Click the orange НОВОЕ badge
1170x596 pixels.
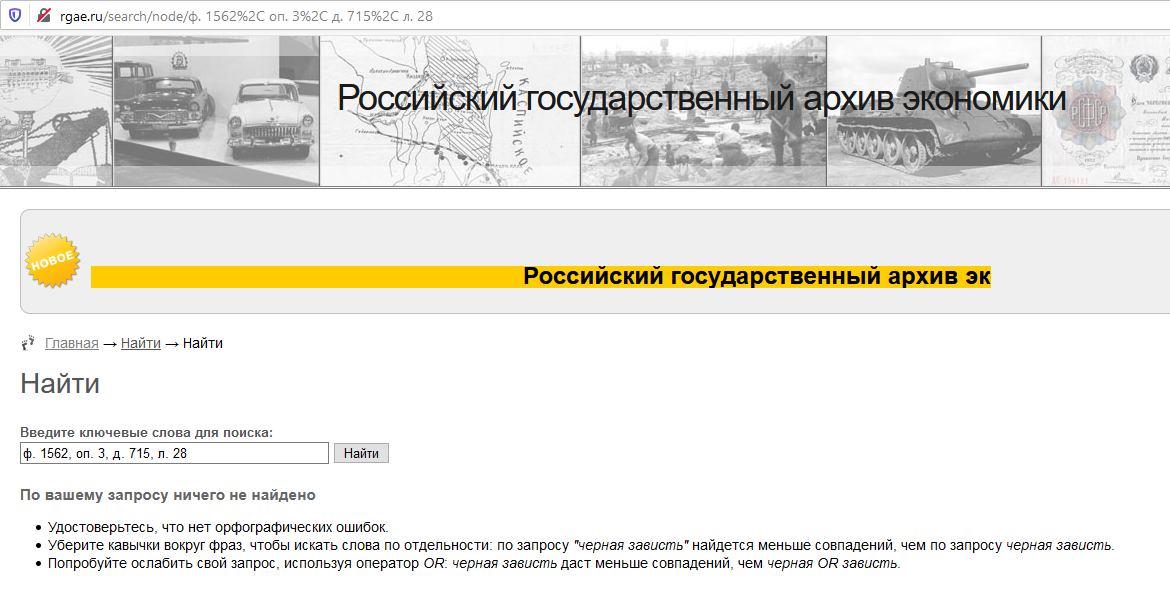pos(51,261)
